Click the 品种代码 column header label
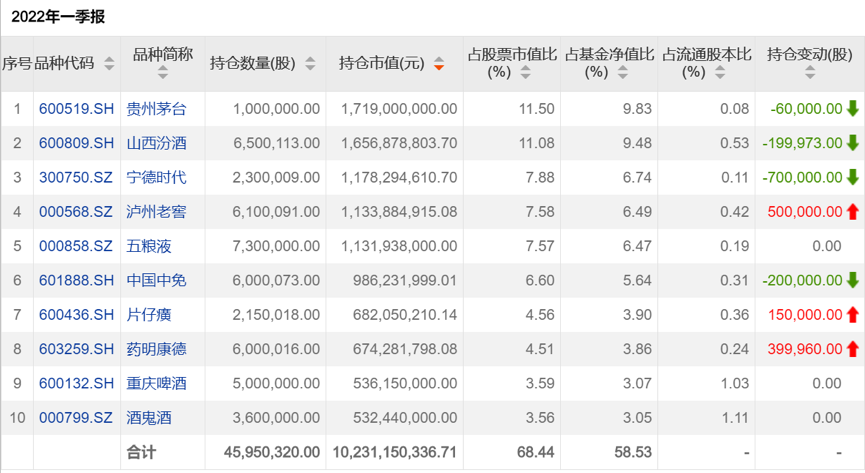Image resolution: width=865 pixels, height=473 pixels. click(65, 63)
